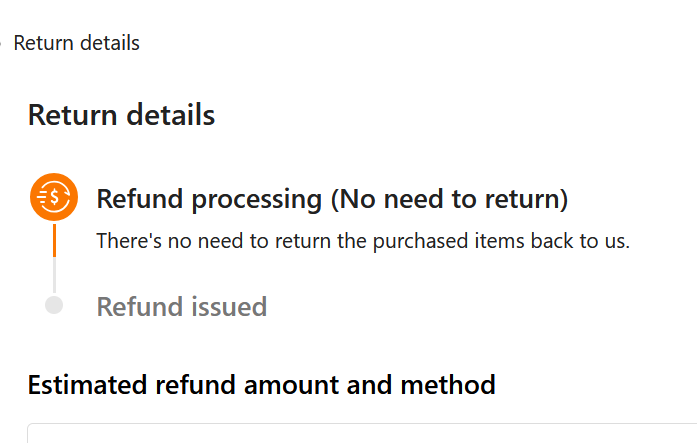
Task: Click the word "processing" in the step title
Action: pyautogui.click(x=256, y=200)
